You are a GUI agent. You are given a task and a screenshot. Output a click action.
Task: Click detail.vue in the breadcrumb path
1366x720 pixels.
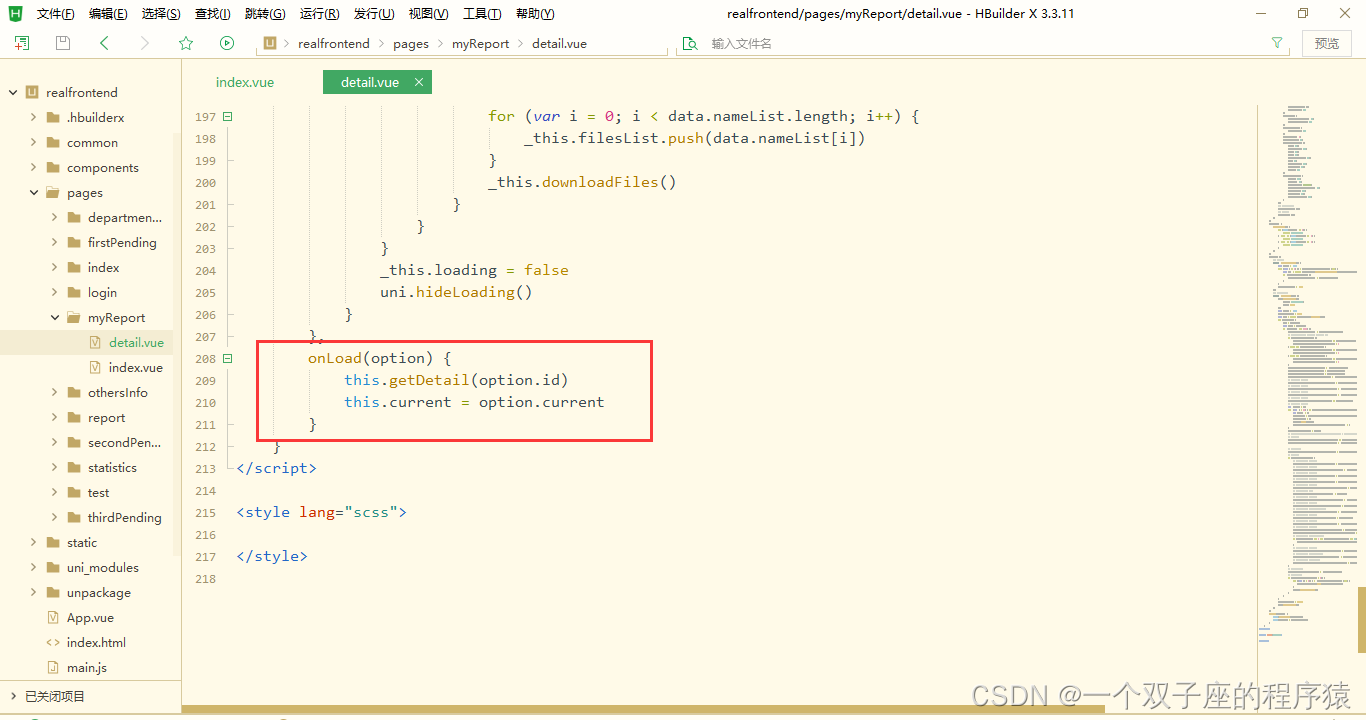pos(559,43)
